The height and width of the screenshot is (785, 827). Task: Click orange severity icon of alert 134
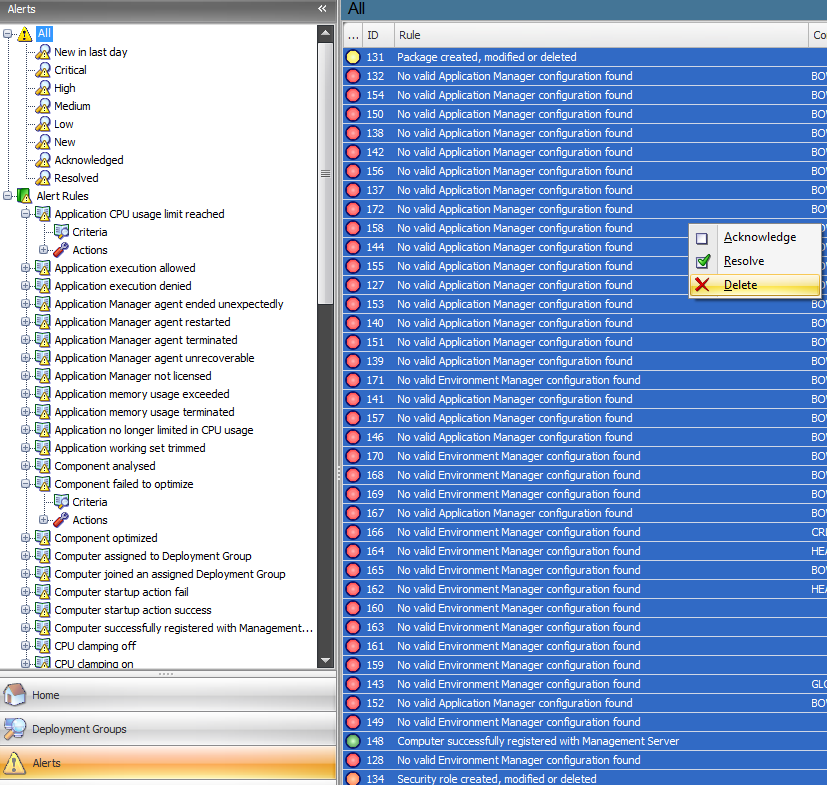[x=353, y=779]
